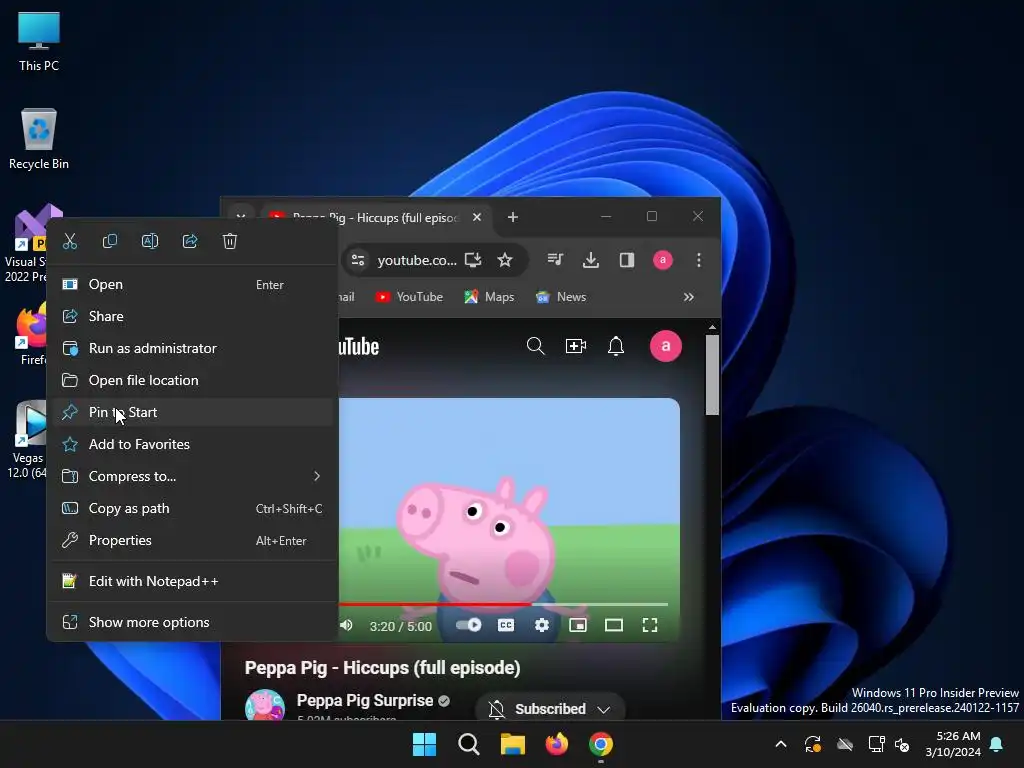Viewport: 1024px width, 768px height.
Task: Click the site info icon in address bar
Action: (x=358, y=261)
